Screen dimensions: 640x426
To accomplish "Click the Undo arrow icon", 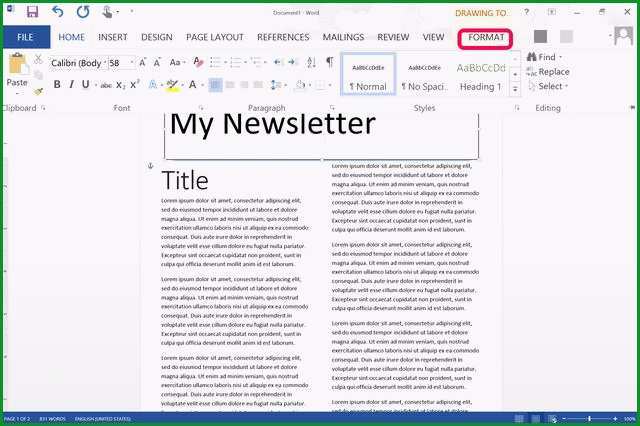I will 58,11.
